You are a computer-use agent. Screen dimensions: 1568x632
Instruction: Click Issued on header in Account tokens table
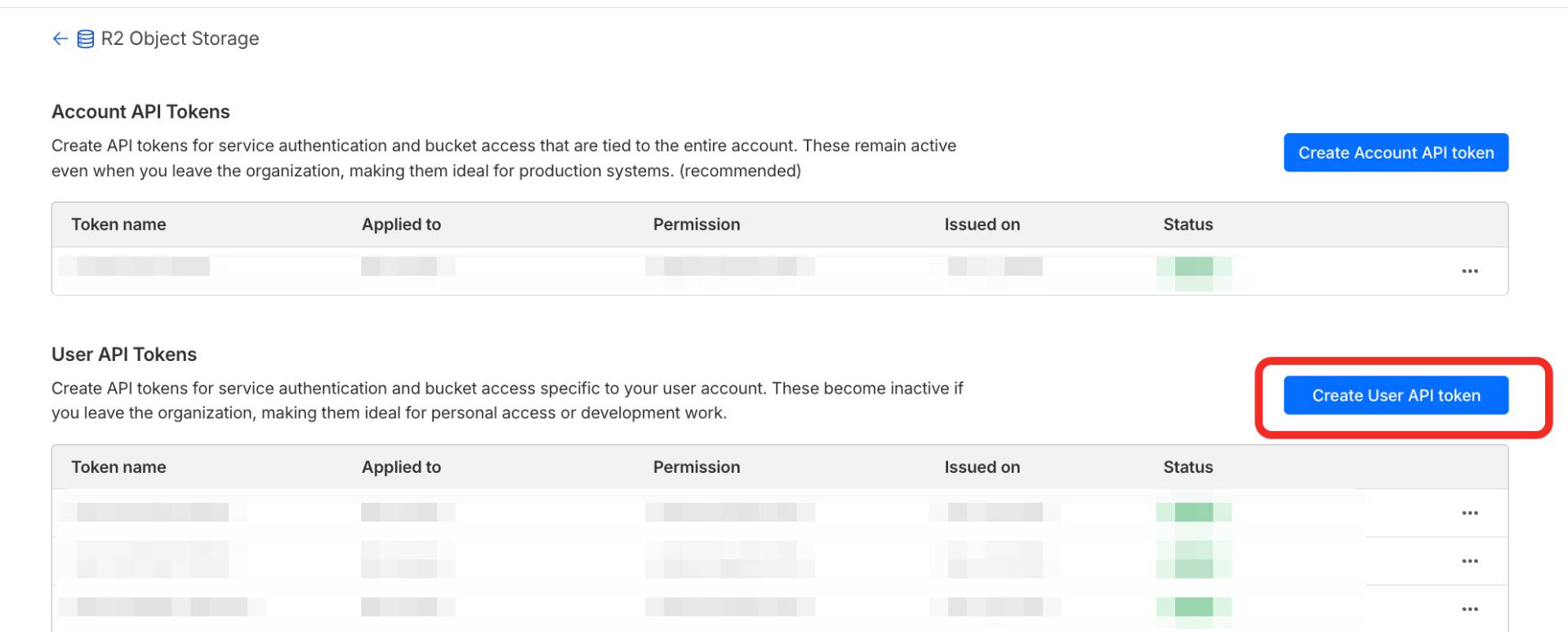click(x=982, y=225)
